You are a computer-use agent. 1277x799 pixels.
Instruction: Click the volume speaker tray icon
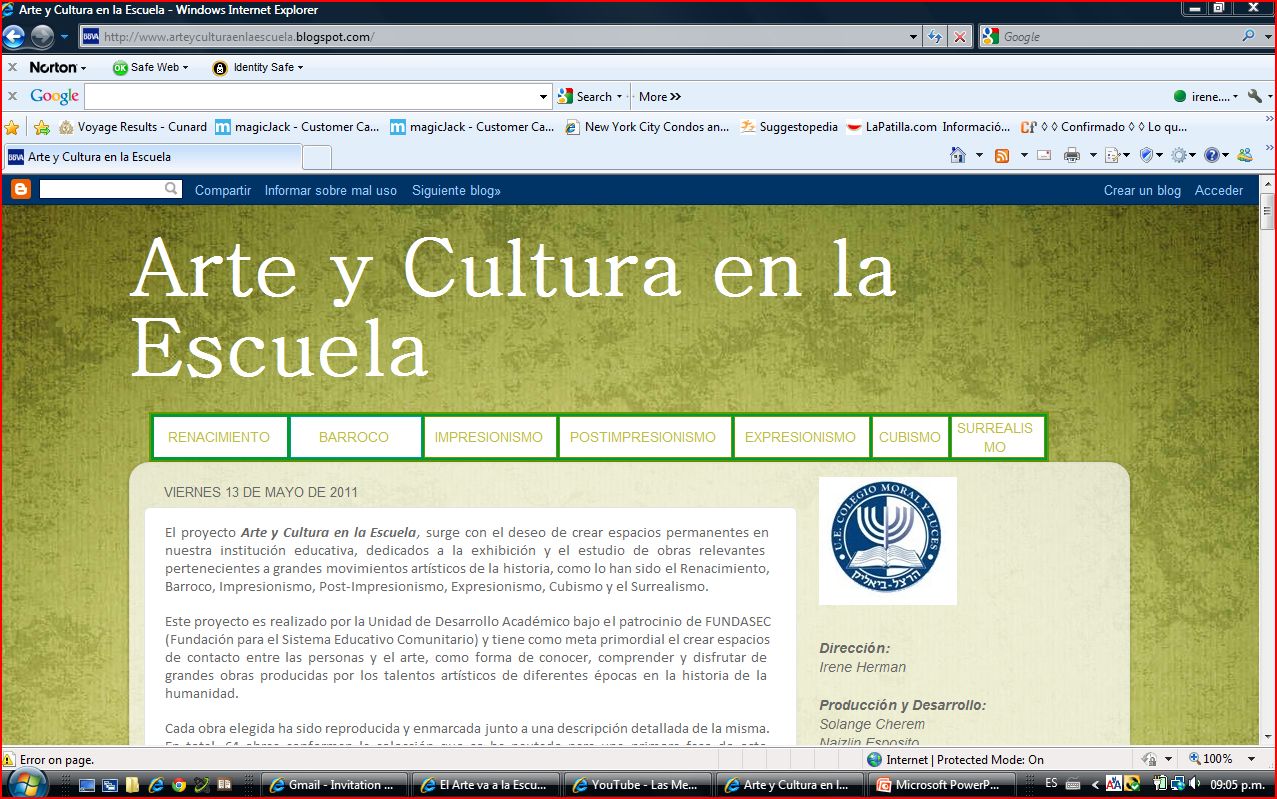coord(1194,783)
